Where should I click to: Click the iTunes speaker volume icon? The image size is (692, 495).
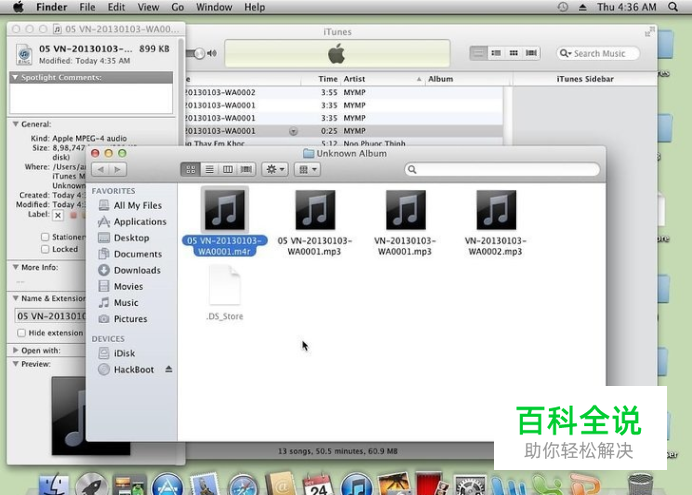[x=212, y=53]
